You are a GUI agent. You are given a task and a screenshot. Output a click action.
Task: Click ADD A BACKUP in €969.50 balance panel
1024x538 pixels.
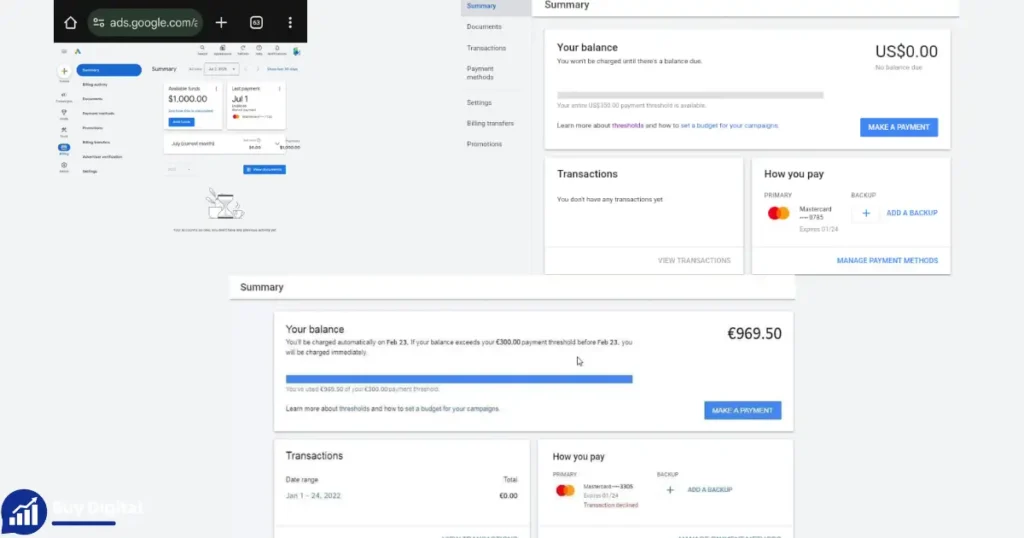[x=710, y=490]
